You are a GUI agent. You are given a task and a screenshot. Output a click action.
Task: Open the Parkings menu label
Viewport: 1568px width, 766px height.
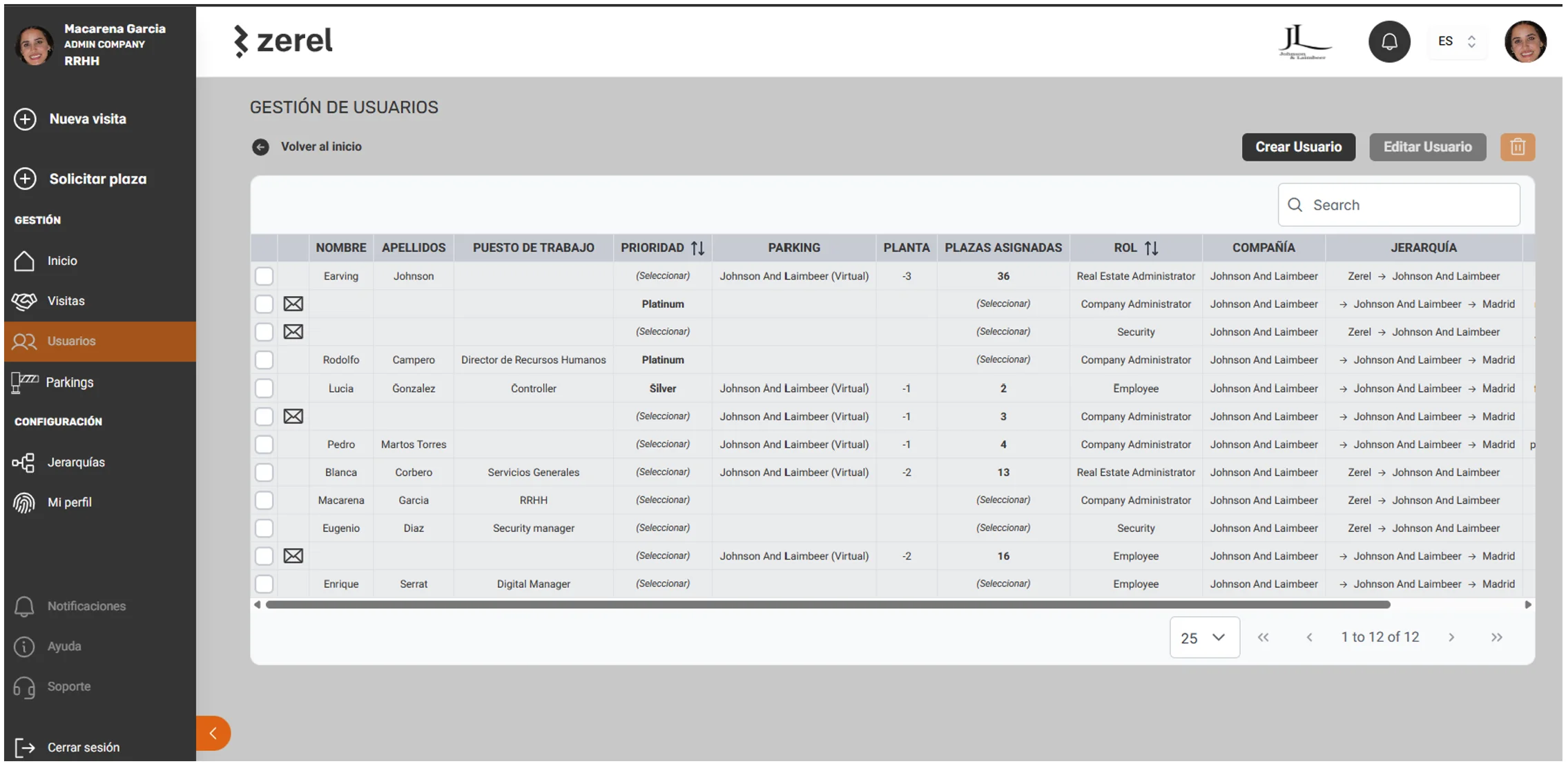pyautogui.click(x=70, y=382)
